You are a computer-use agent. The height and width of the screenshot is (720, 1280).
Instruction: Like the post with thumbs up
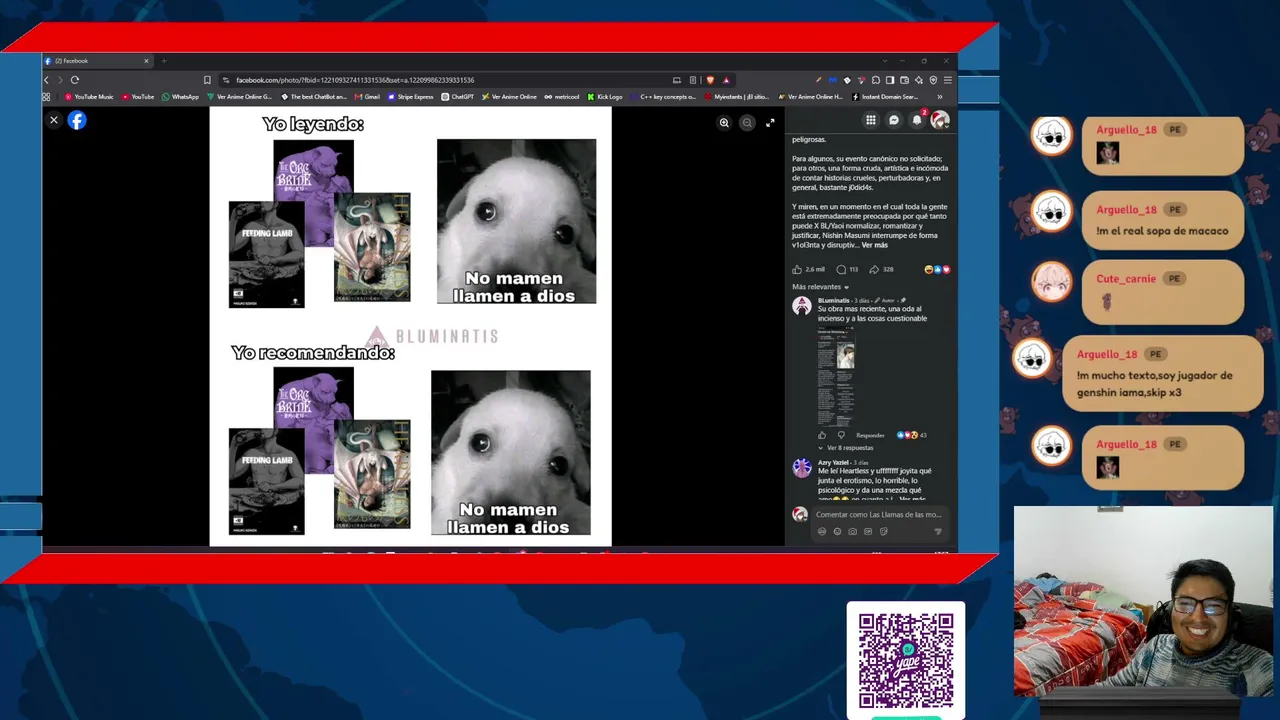[797, 269]
